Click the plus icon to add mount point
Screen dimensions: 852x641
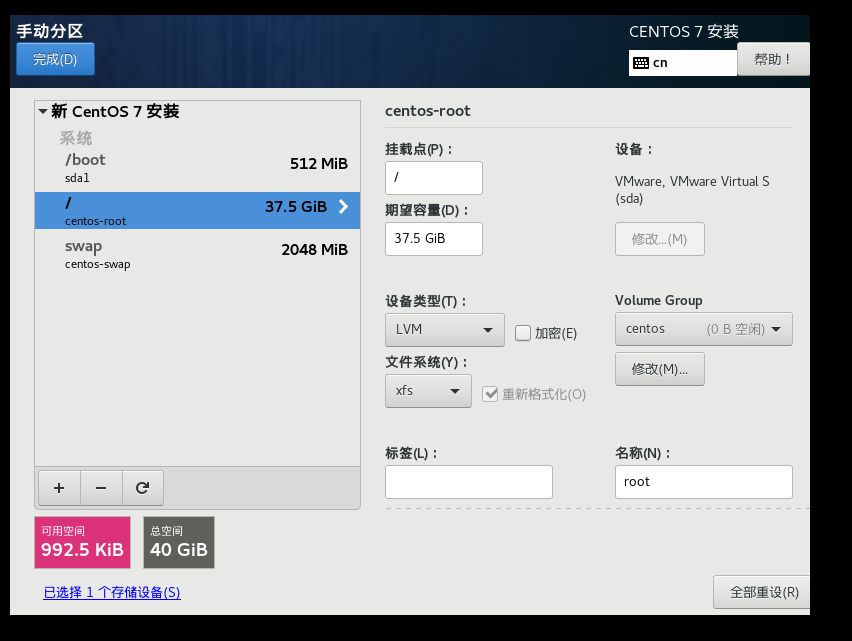[59, 488]
